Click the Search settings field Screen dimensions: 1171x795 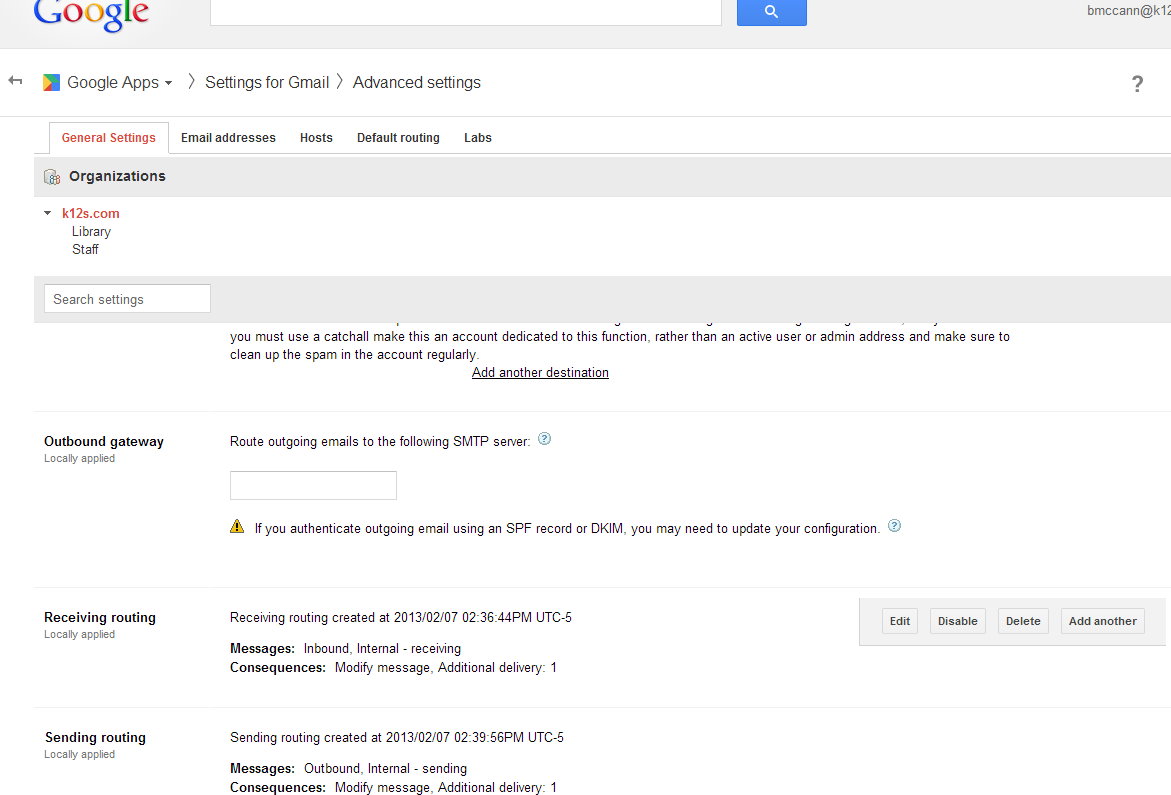[x=127, y=299]
